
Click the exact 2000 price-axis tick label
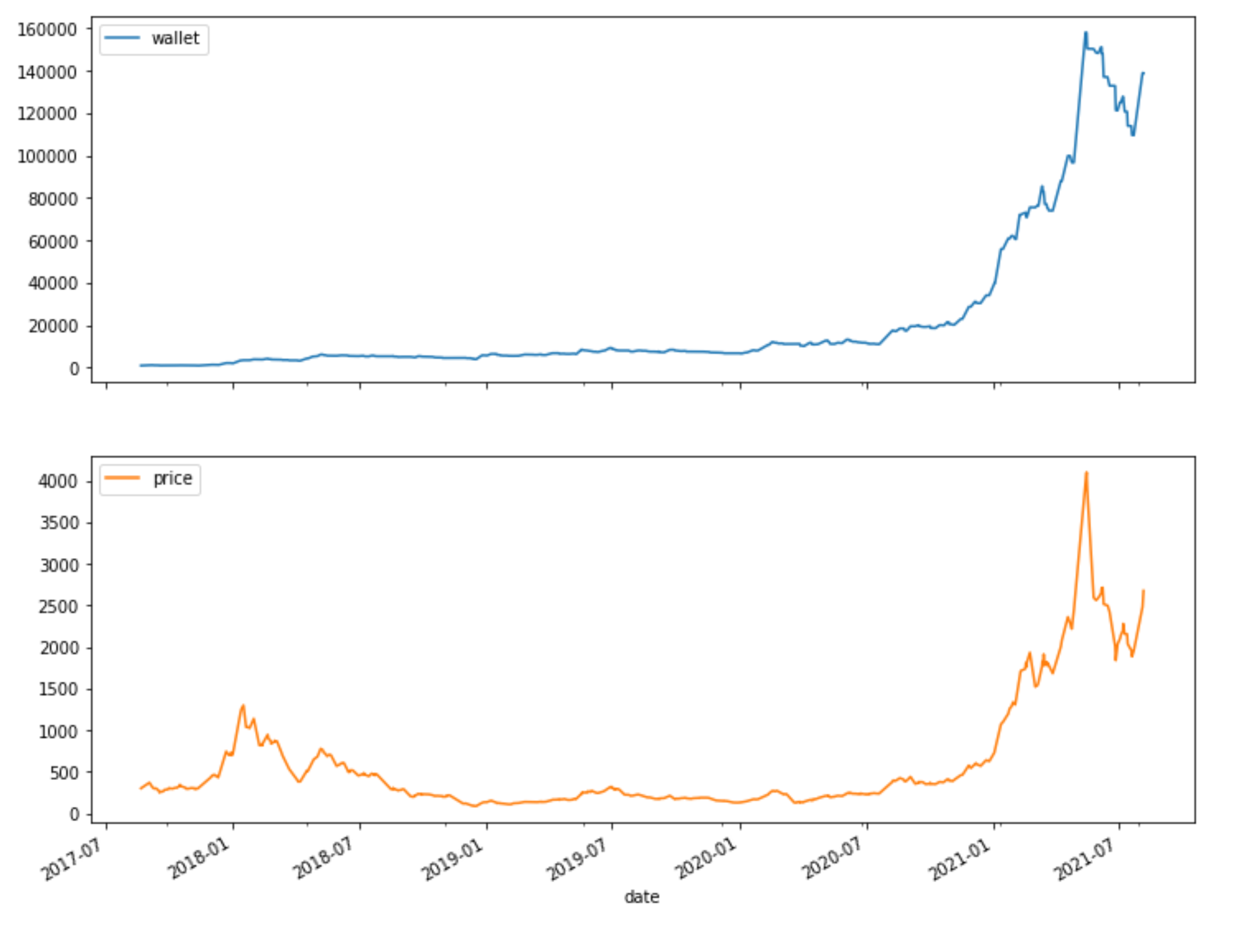coord(58,648)
